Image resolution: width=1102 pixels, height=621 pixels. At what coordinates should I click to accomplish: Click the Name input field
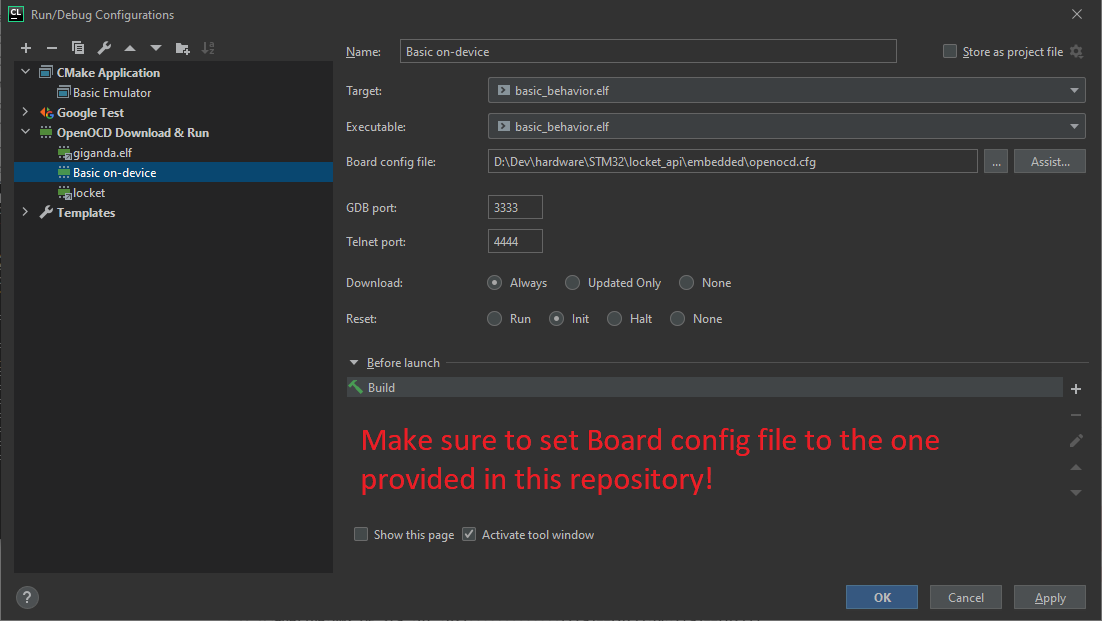pos(648,51)
